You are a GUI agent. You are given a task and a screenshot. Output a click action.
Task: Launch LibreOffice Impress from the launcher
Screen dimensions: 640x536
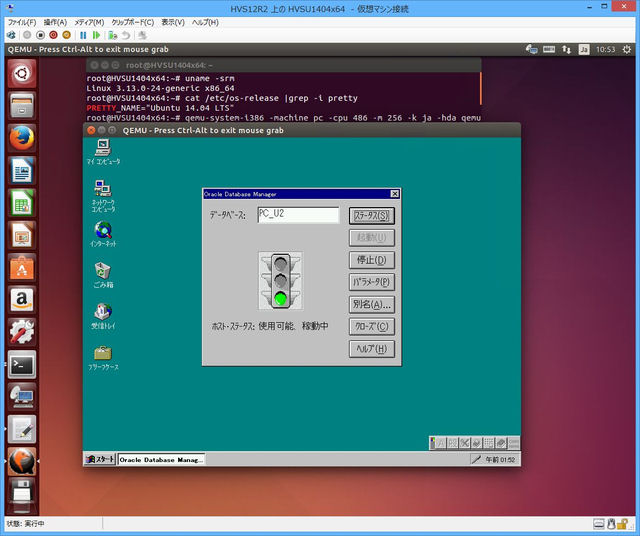22,235
